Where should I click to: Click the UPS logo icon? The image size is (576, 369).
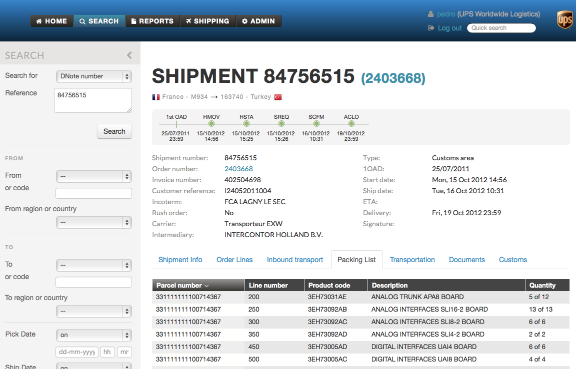565,19
